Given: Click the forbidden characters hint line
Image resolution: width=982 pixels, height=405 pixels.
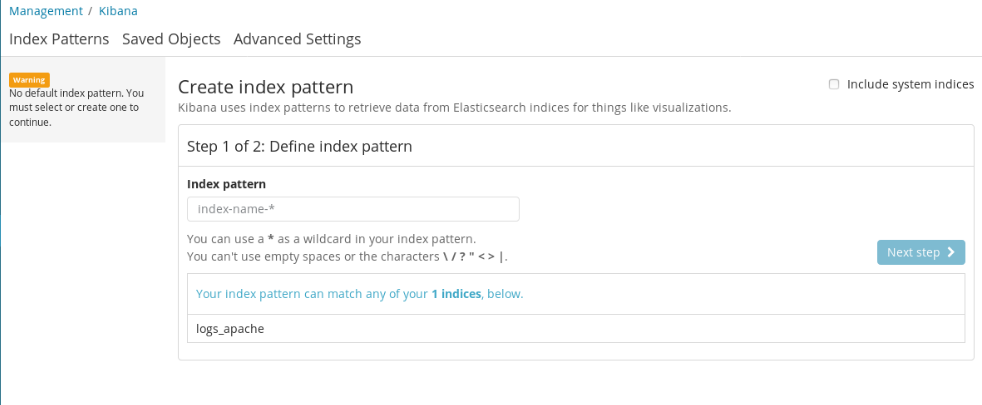Looking at the screenshot, I should pos(347,256).
